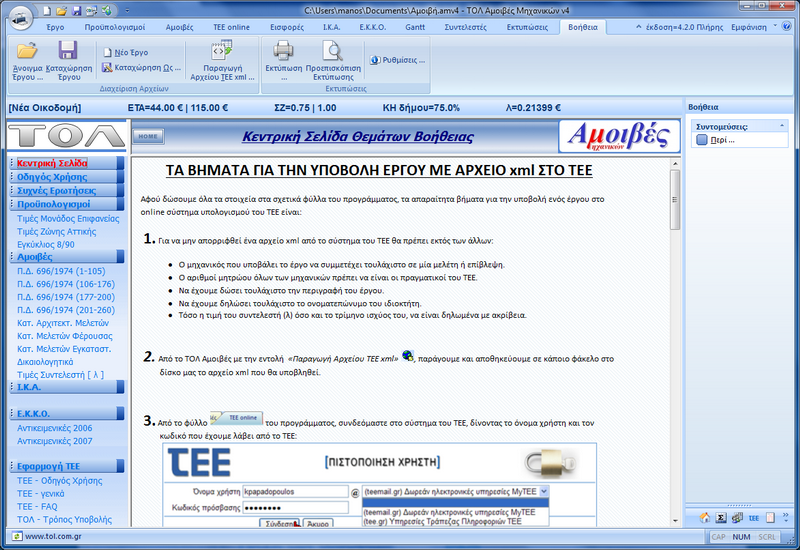Open the TEE service domain dropdown
Viewport: 800px width, 550px height.
pyautogui.click(x=543, y=492)
